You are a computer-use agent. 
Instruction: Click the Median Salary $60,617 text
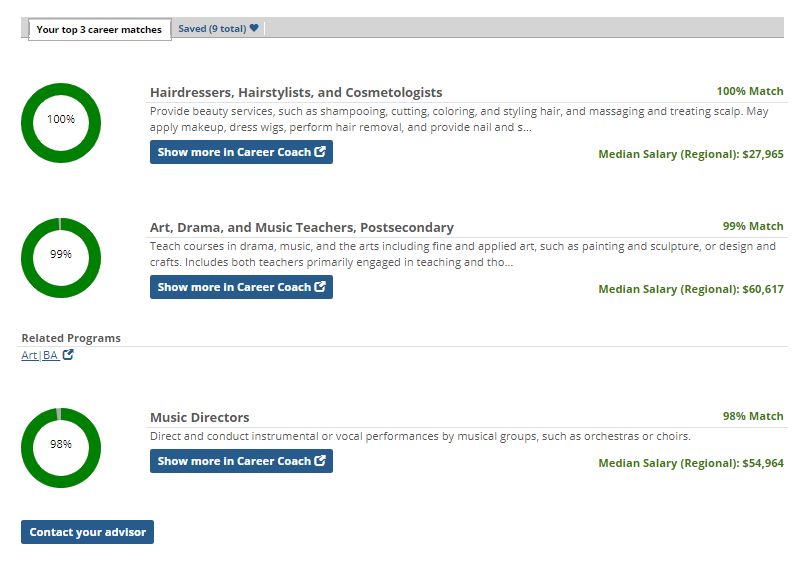coord(691,289)
